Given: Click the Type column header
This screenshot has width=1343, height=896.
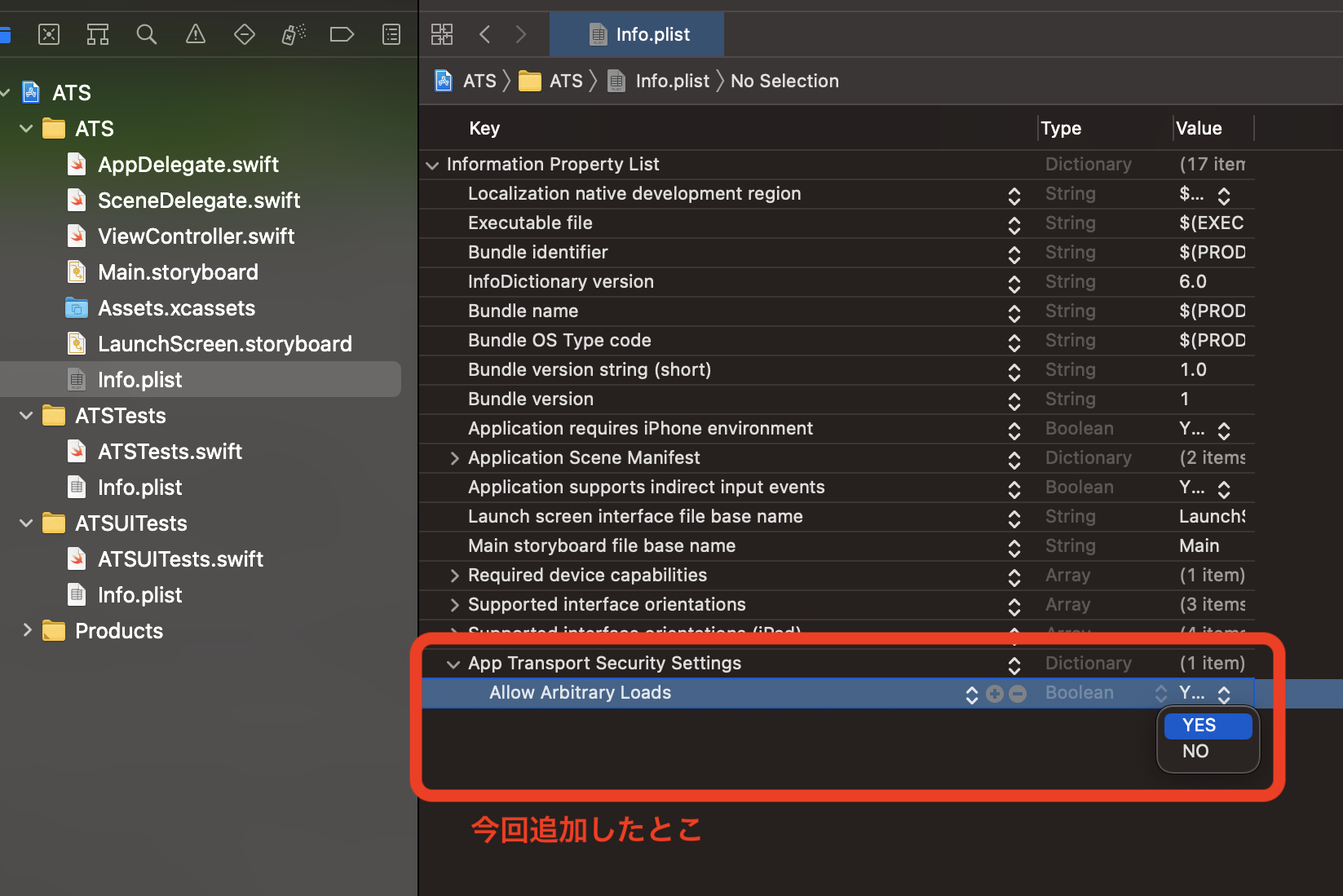Looking at the screenshot, I should (1061, 128).
